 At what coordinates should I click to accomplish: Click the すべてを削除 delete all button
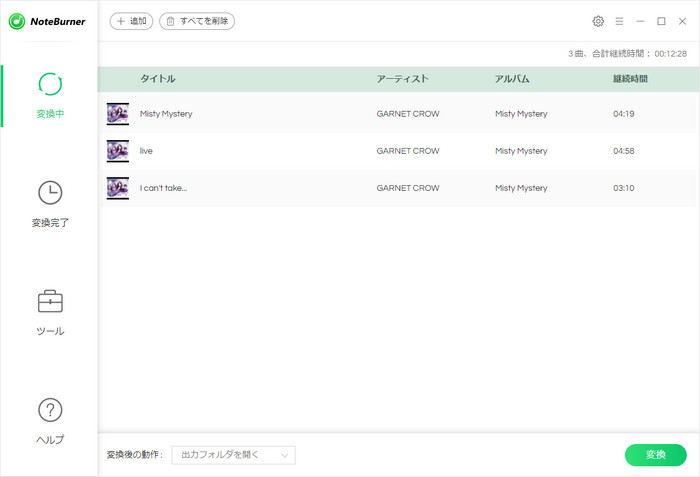click(x=197, y=21)
